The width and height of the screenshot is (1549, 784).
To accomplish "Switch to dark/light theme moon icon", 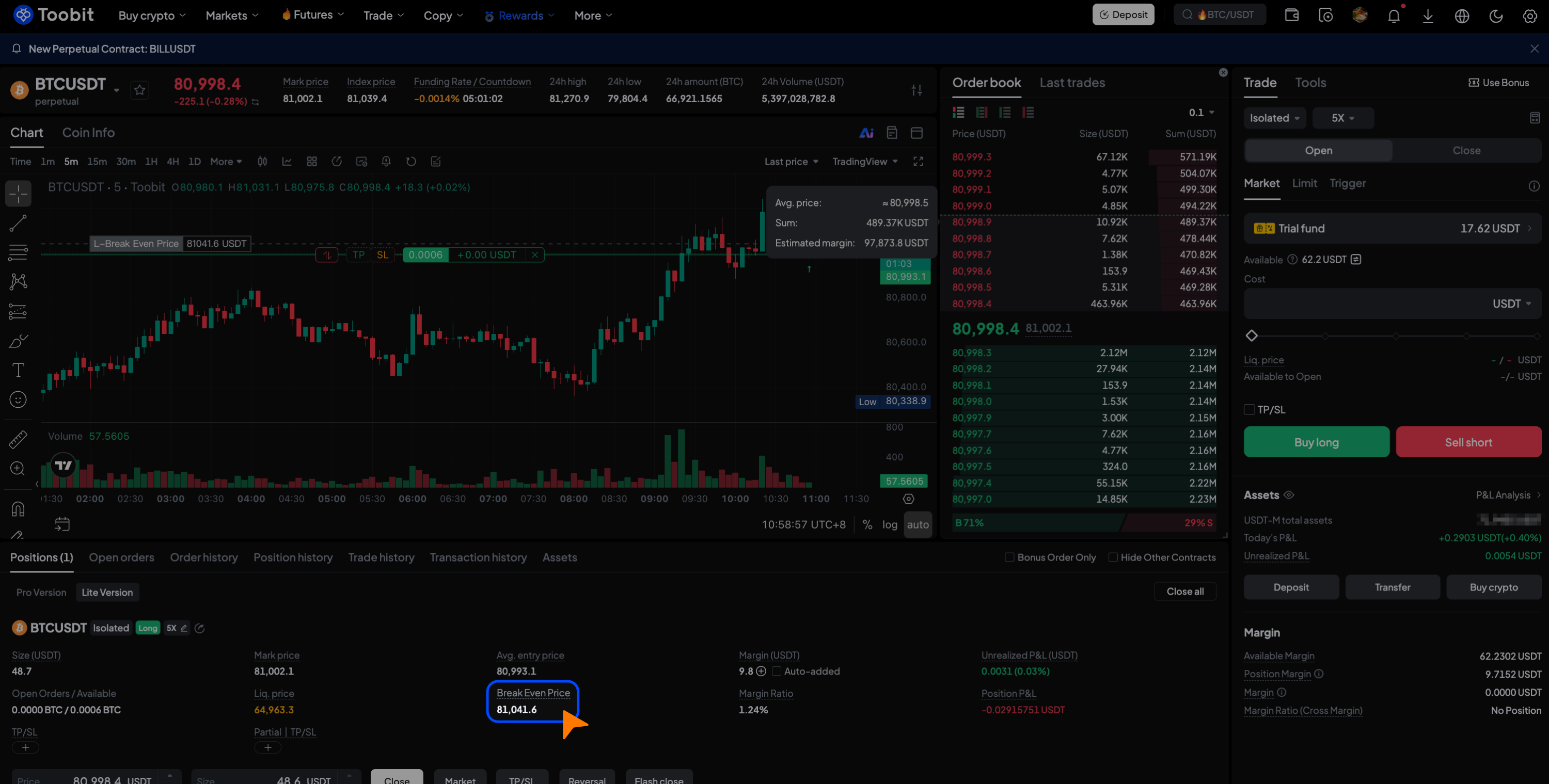I will [x=1496, y=15].
